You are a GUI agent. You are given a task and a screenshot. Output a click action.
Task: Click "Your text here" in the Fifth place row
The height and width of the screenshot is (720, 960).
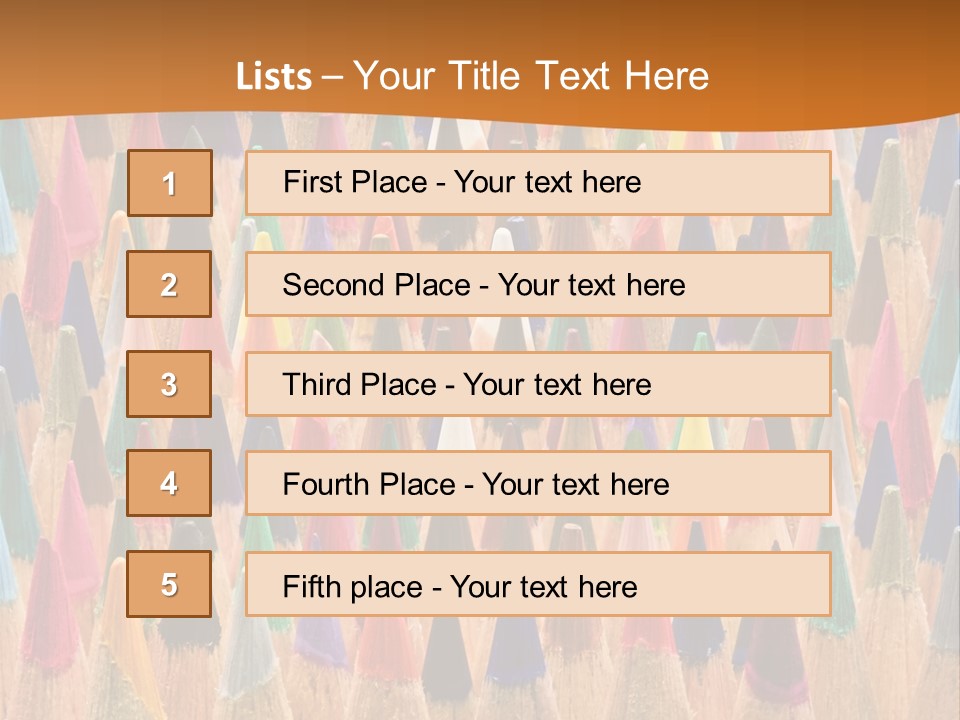pos(543,586)
